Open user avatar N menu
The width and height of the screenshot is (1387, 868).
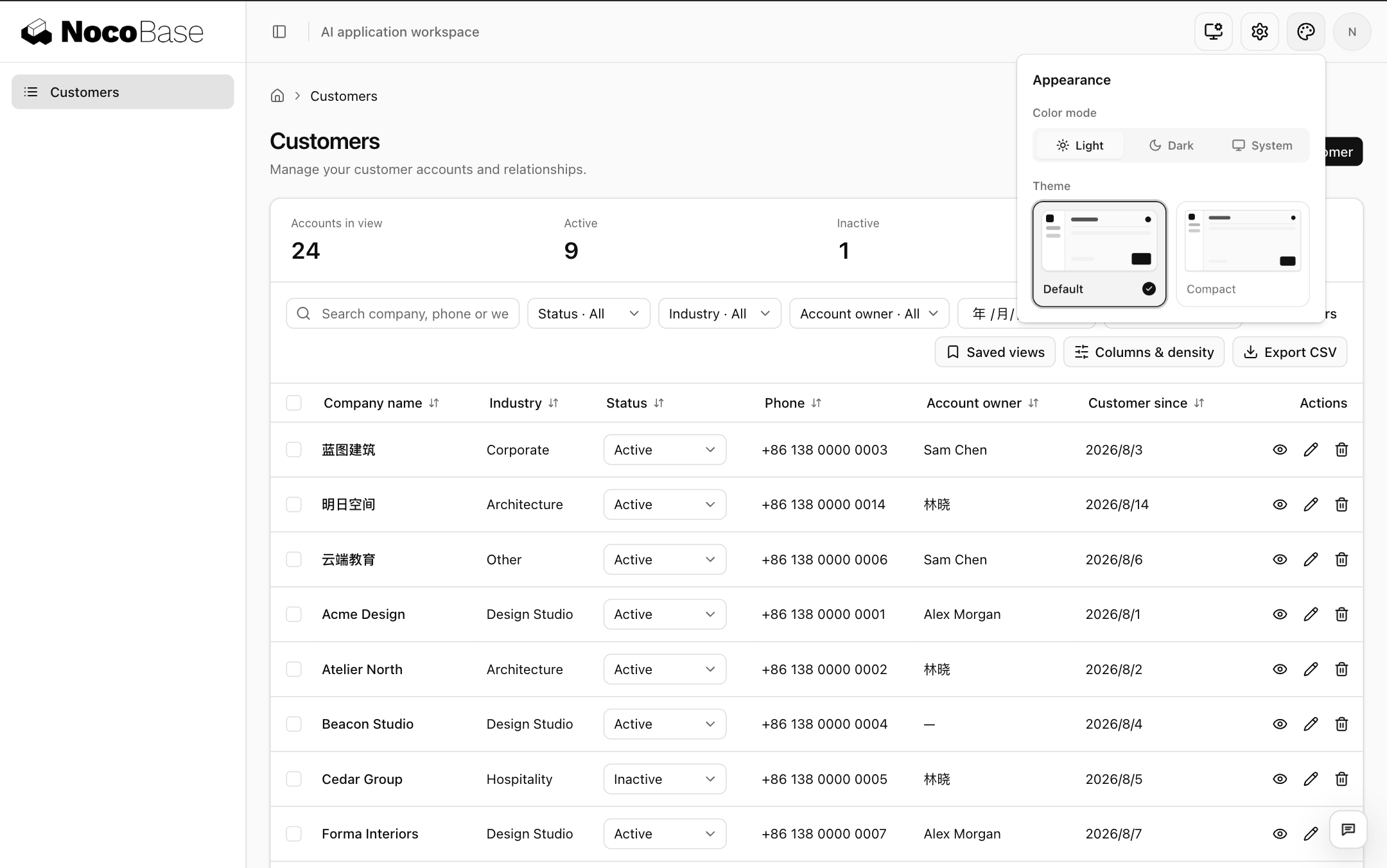pos(1352,31)
